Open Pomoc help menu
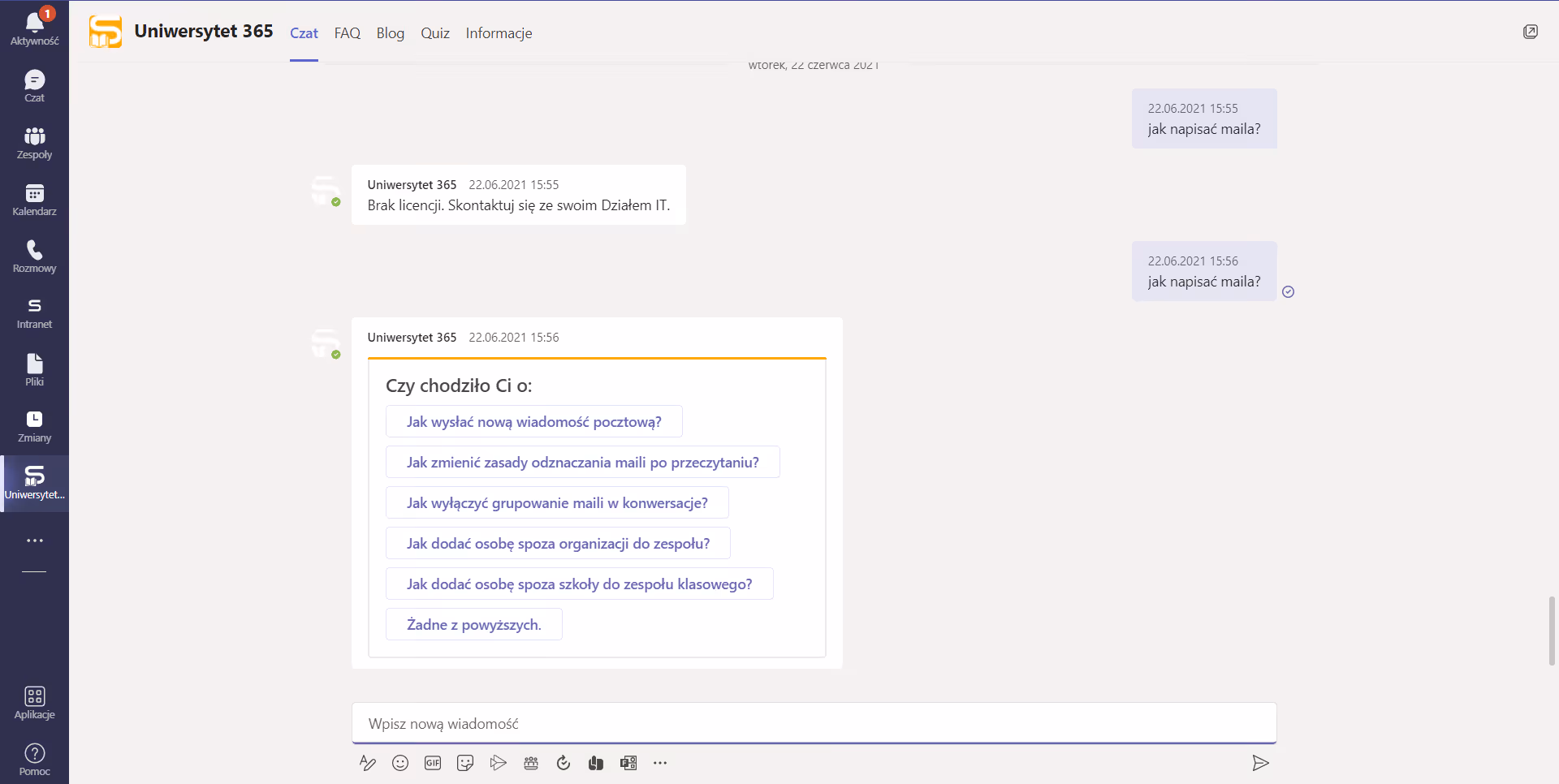The width and height of the screenshot is (1559, 784). click(x=34, y=760)
